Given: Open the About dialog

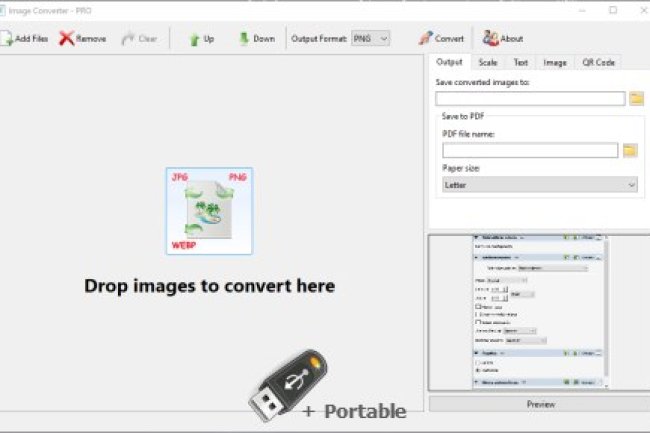Looking at the screenshot, I should (490, 39).
